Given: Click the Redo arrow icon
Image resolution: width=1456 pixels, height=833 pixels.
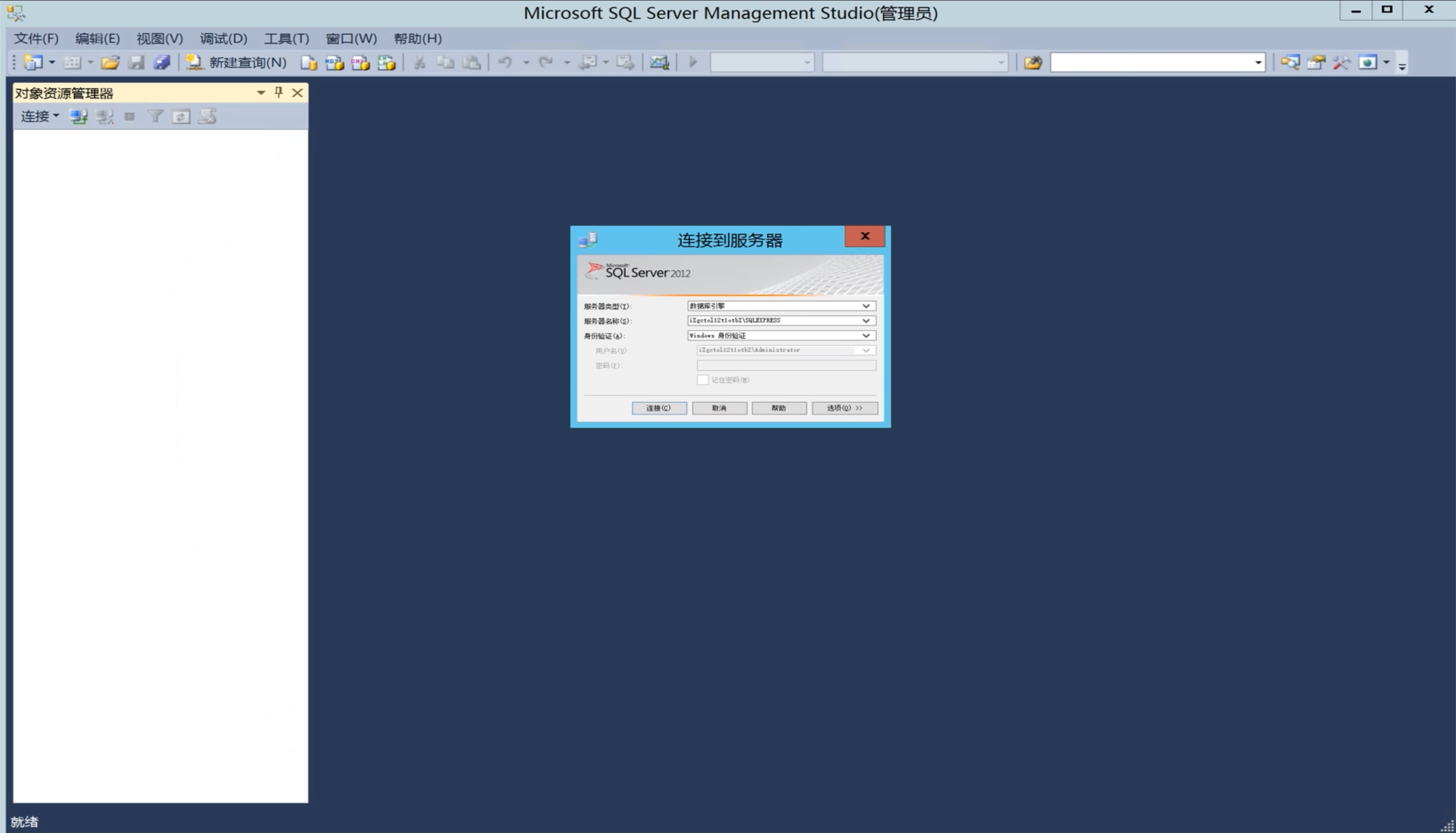Looking at the screenshot, I should point(546,62).
